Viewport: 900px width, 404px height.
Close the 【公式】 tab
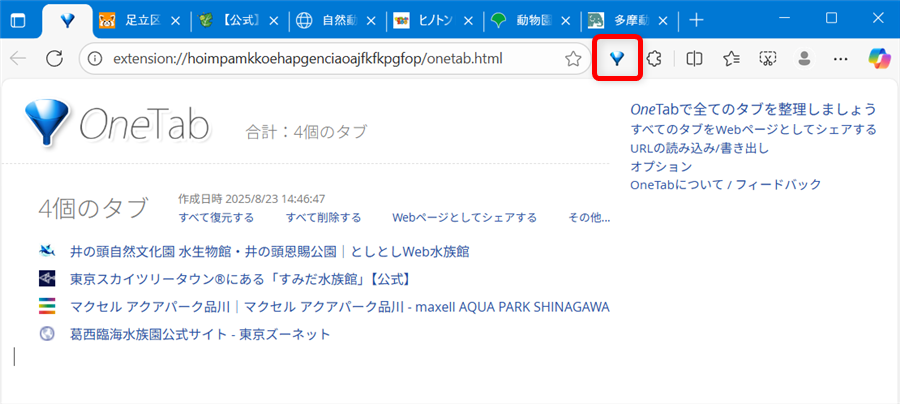(274, 21)
